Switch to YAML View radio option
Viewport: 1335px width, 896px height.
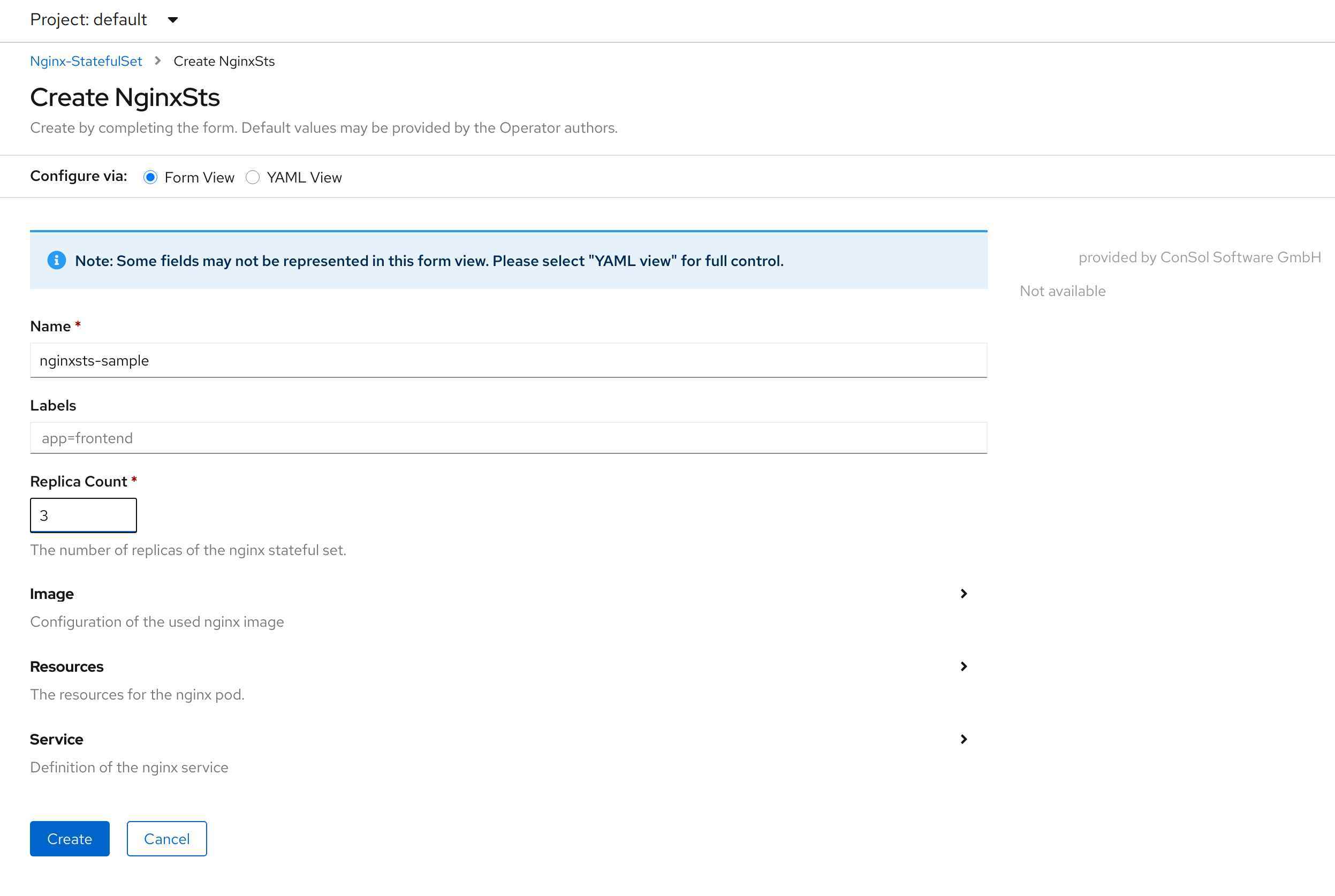pos(253,177)
